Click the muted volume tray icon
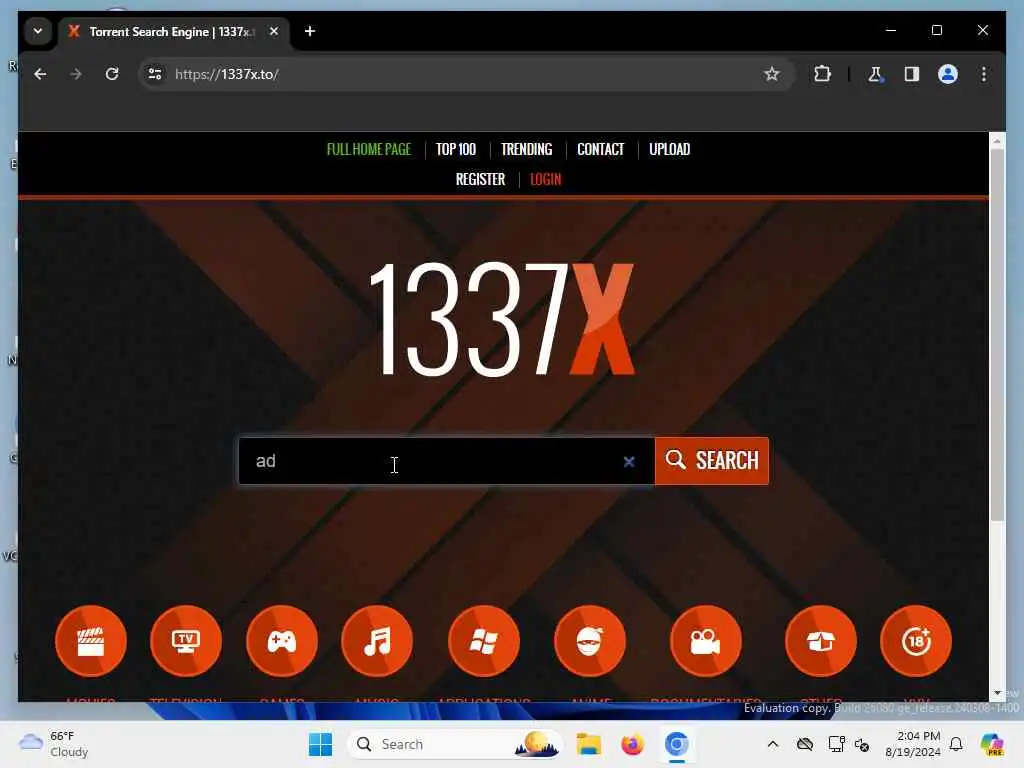The image size is (1024, 768). click(862, 744)
